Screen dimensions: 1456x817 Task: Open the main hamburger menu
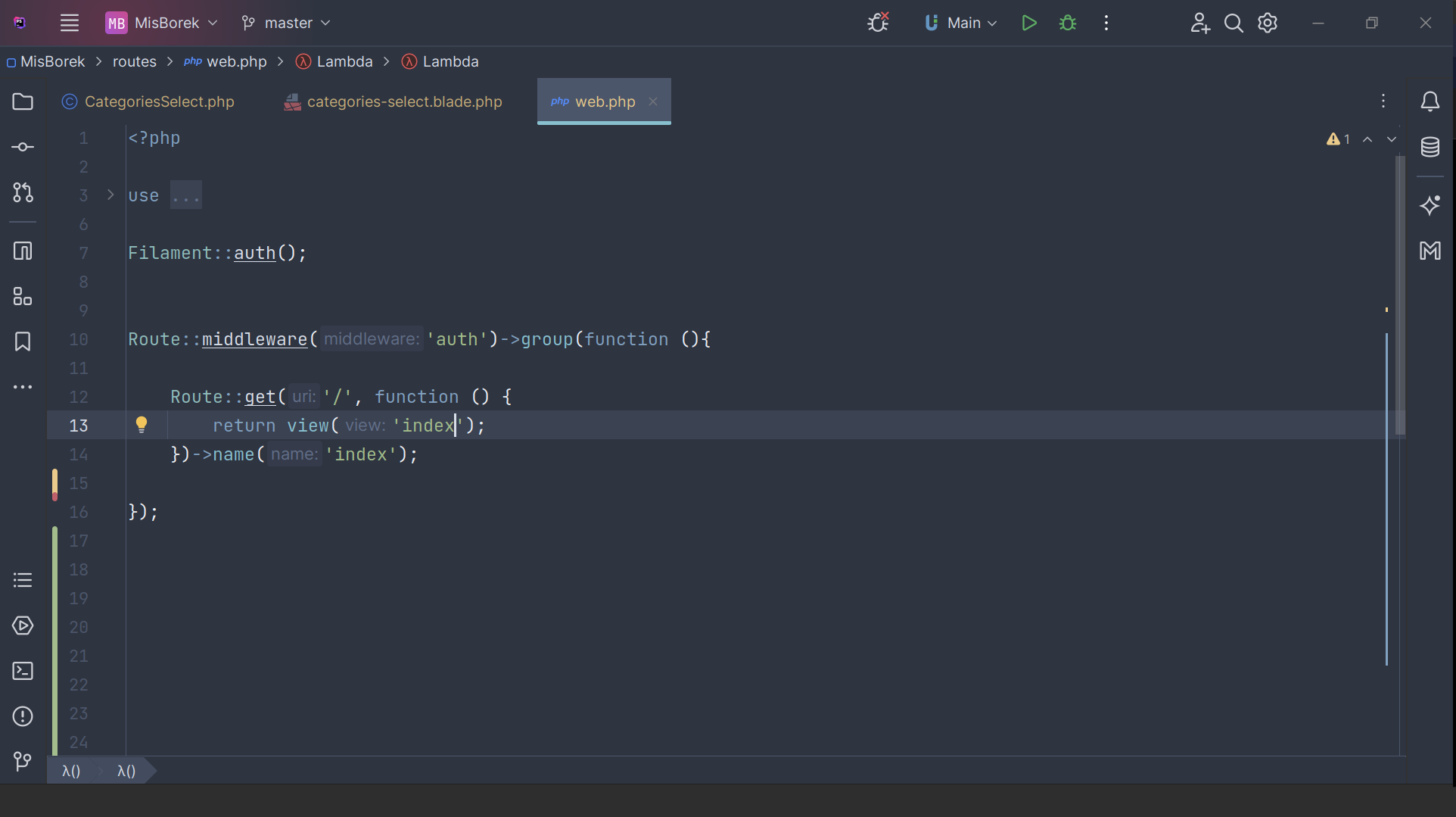[70, 23]
